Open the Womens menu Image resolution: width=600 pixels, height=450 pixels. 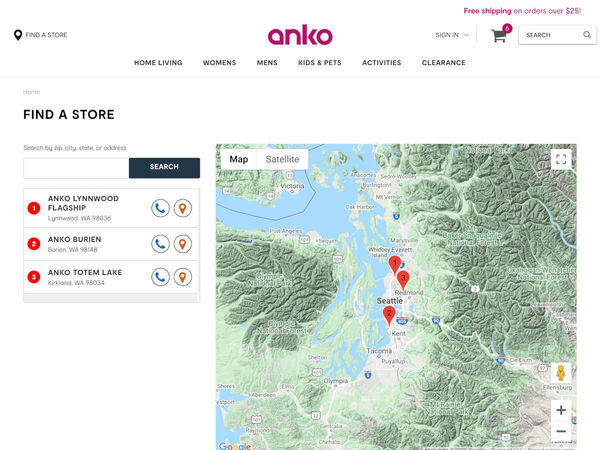(219, 63)
